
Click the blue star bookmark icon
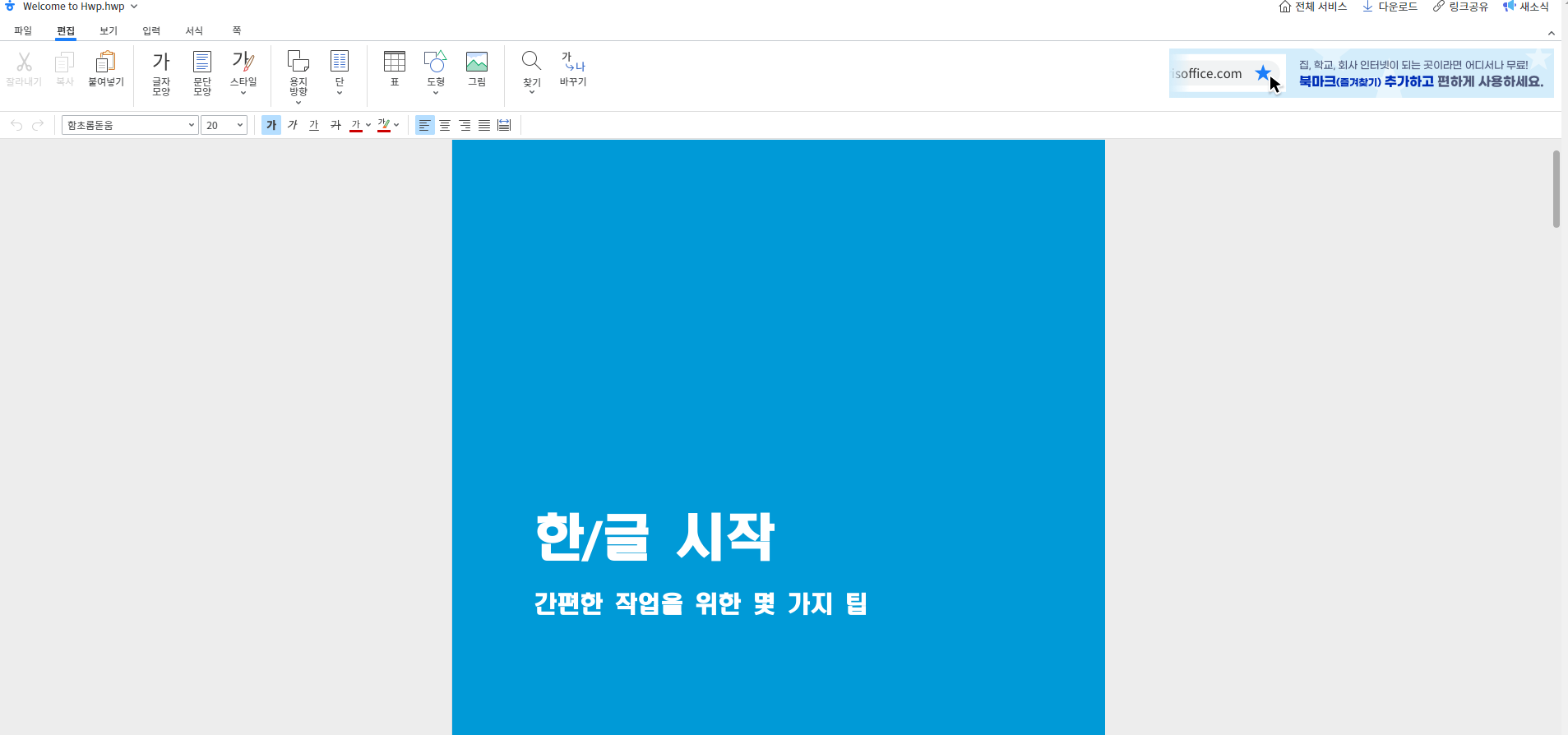click(x=1263, y=73)
